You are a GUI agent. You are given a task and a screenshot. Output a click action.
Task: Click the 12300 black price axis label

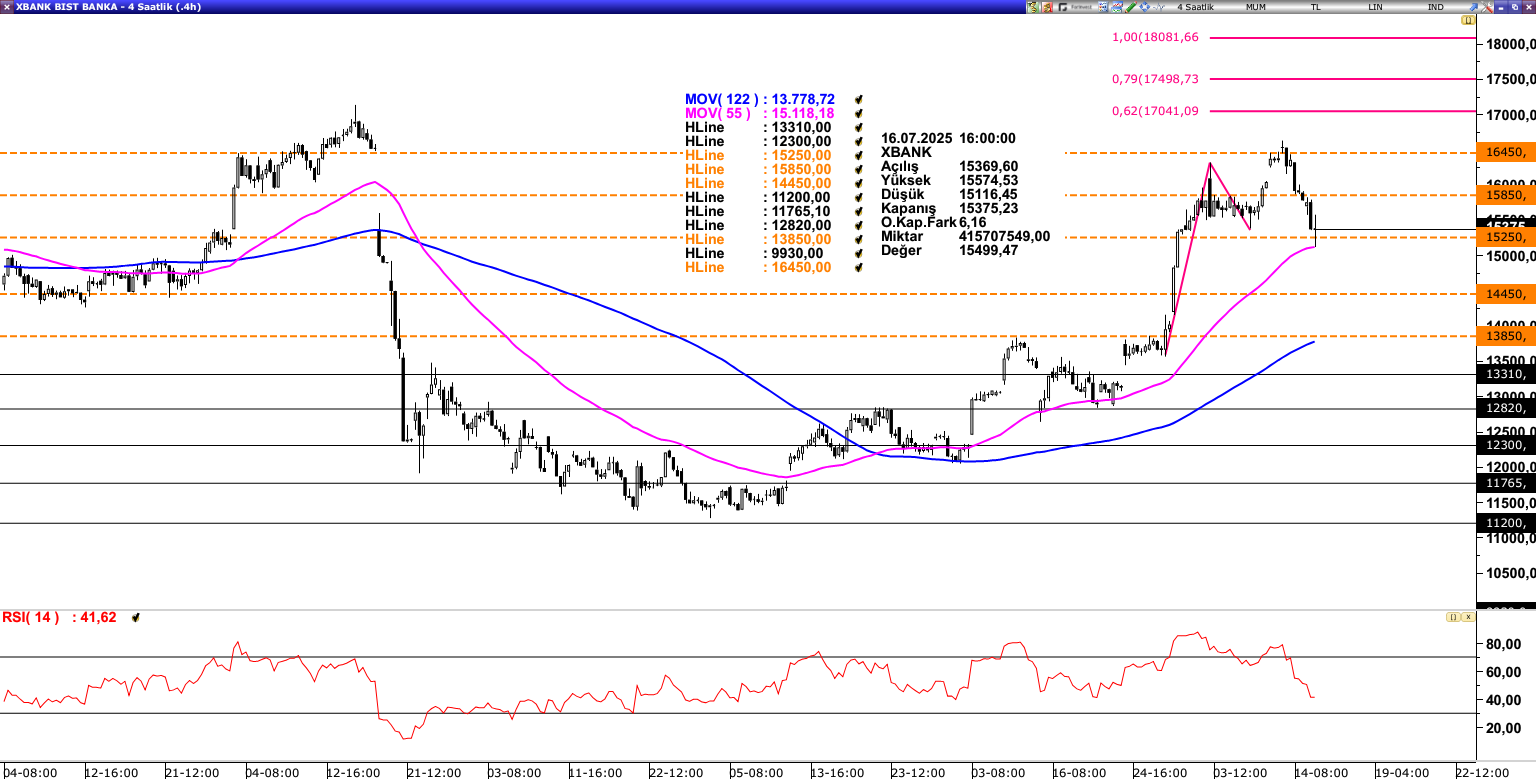coord(1506,445)
